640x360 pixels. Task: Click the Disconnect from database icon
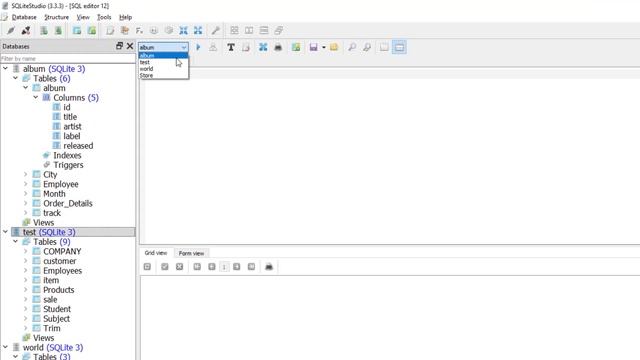tap(26, 31)
